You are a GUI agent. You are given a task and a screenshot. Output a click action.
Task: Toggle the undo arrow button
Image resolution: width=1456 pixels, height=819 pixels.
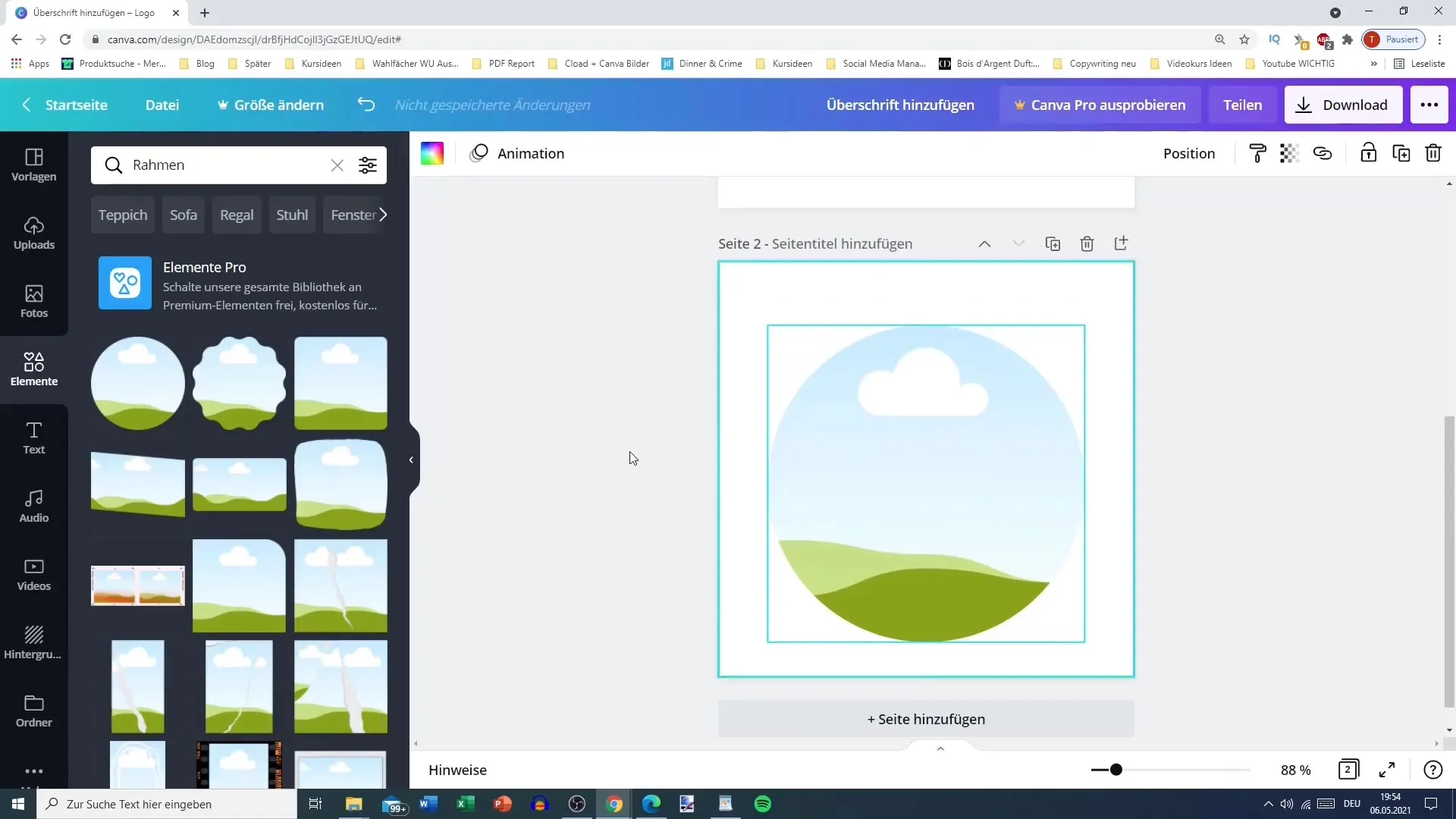pyautogui.click(x=366, y=104)
